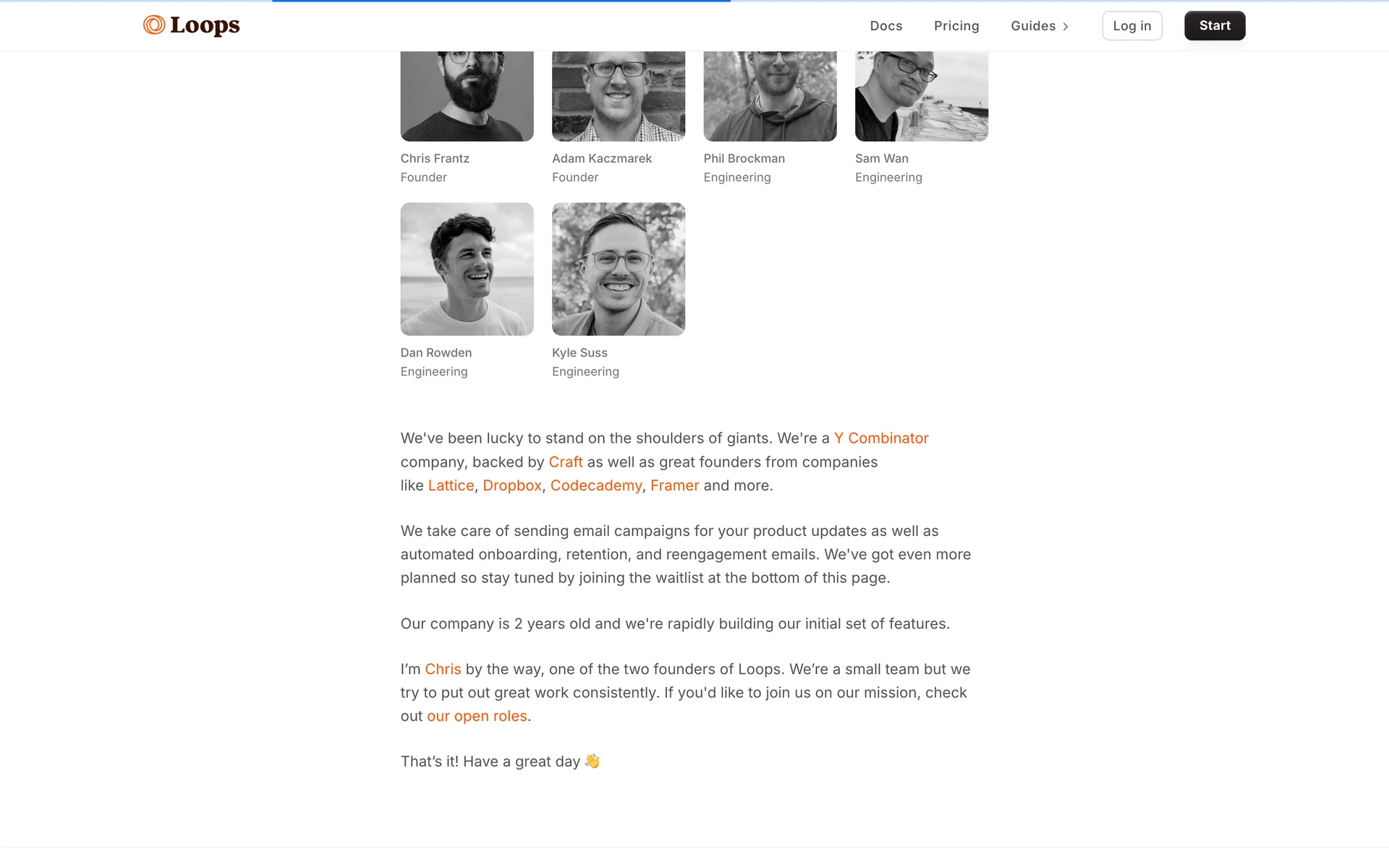Click the orange Chris link
Screen dimensions: 1389x868
click(443, 669)
